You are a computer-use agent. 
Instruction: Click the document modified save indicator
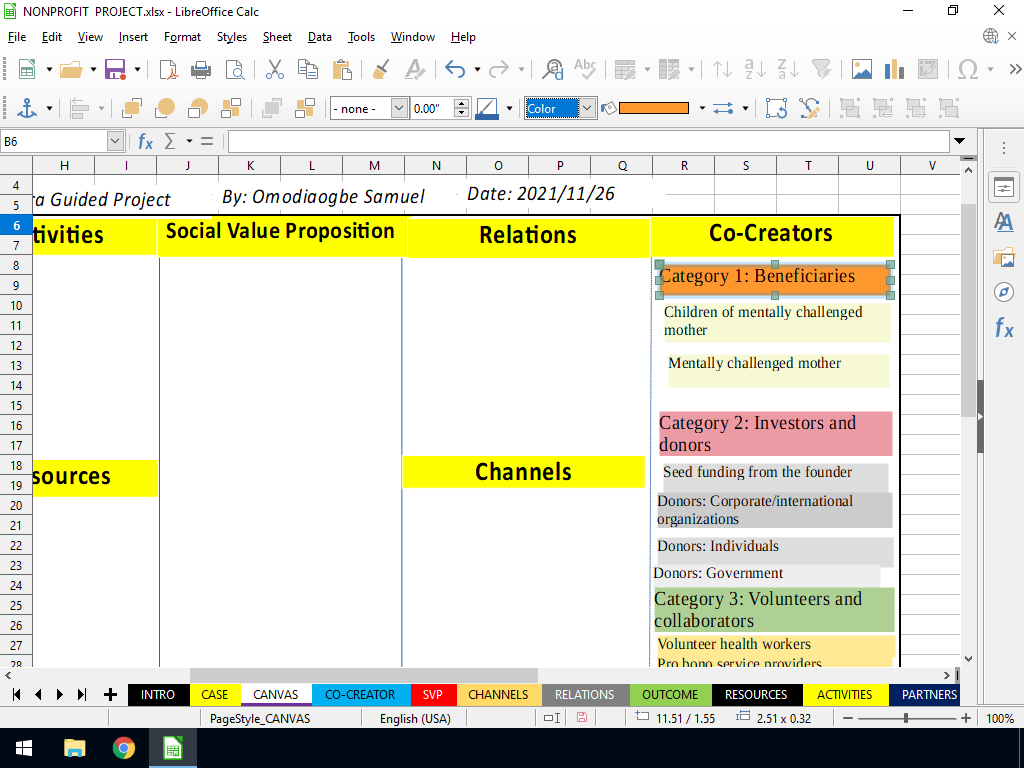click(x=582, y=718)
